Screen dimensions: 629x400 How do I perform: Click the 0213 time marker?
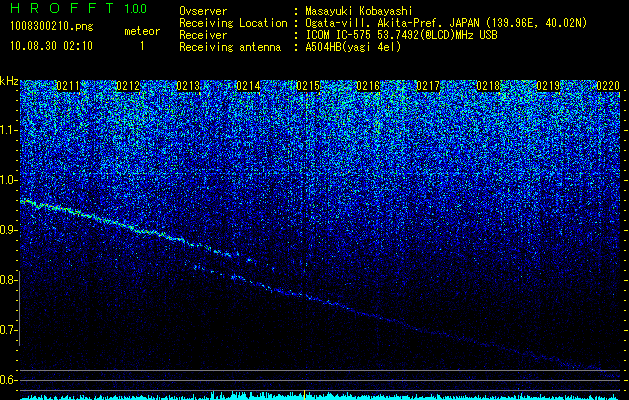pyautogui.click(x=188, y=86)
